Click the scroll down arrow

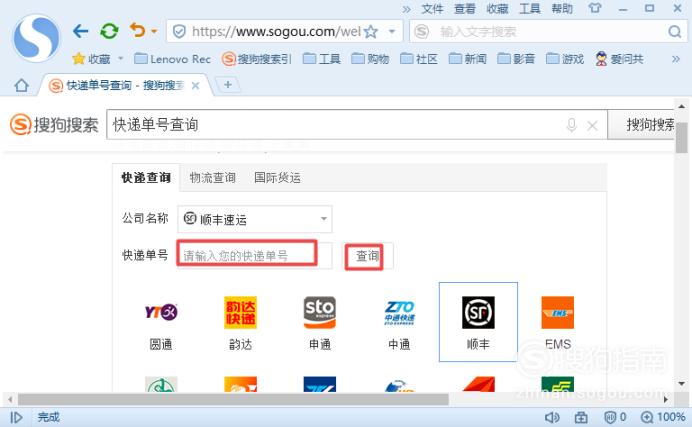[x=682, y=383]
